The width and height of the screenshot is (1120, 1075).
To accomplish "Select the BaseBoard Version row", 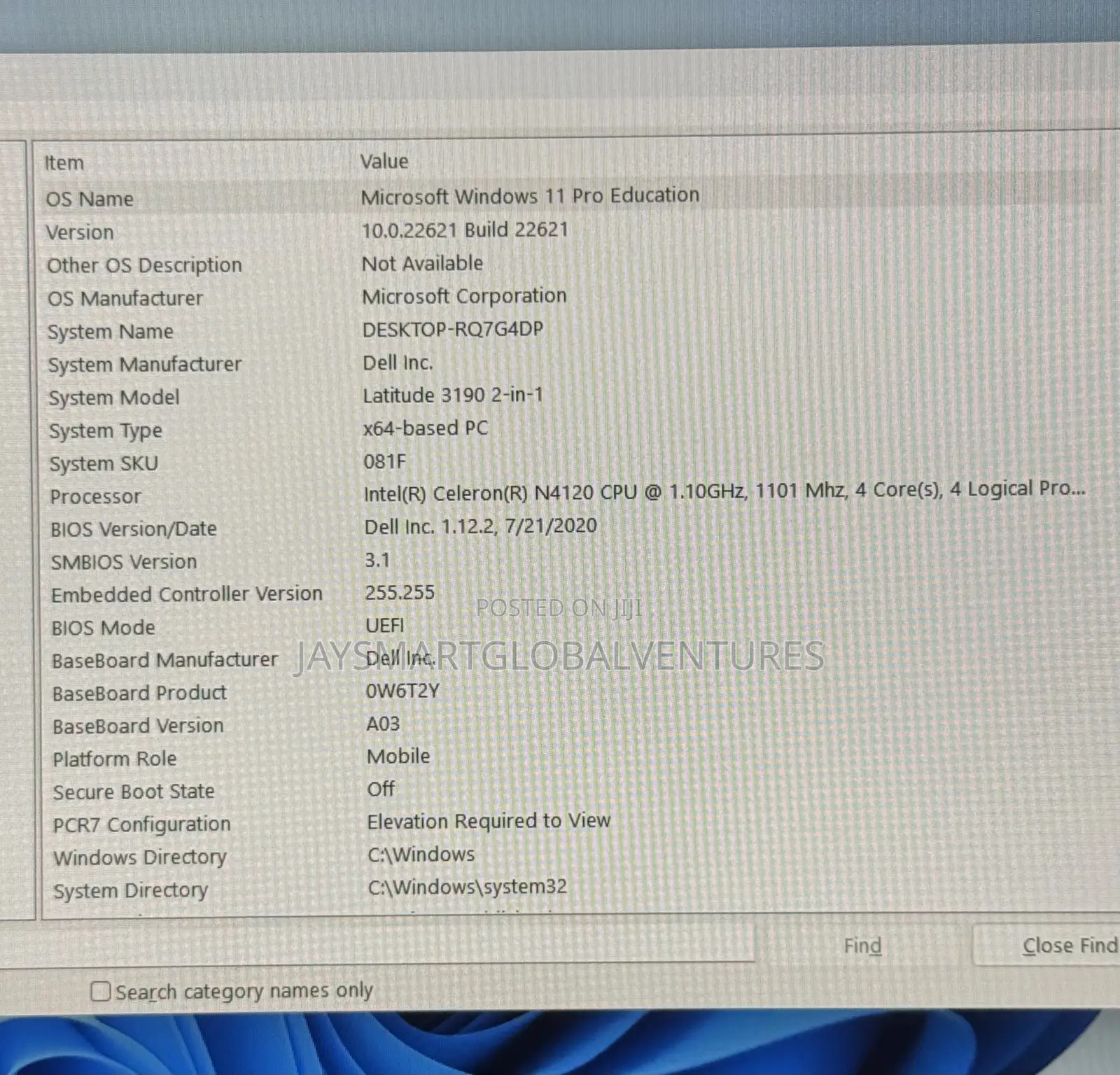I will (x=570, y=726).
